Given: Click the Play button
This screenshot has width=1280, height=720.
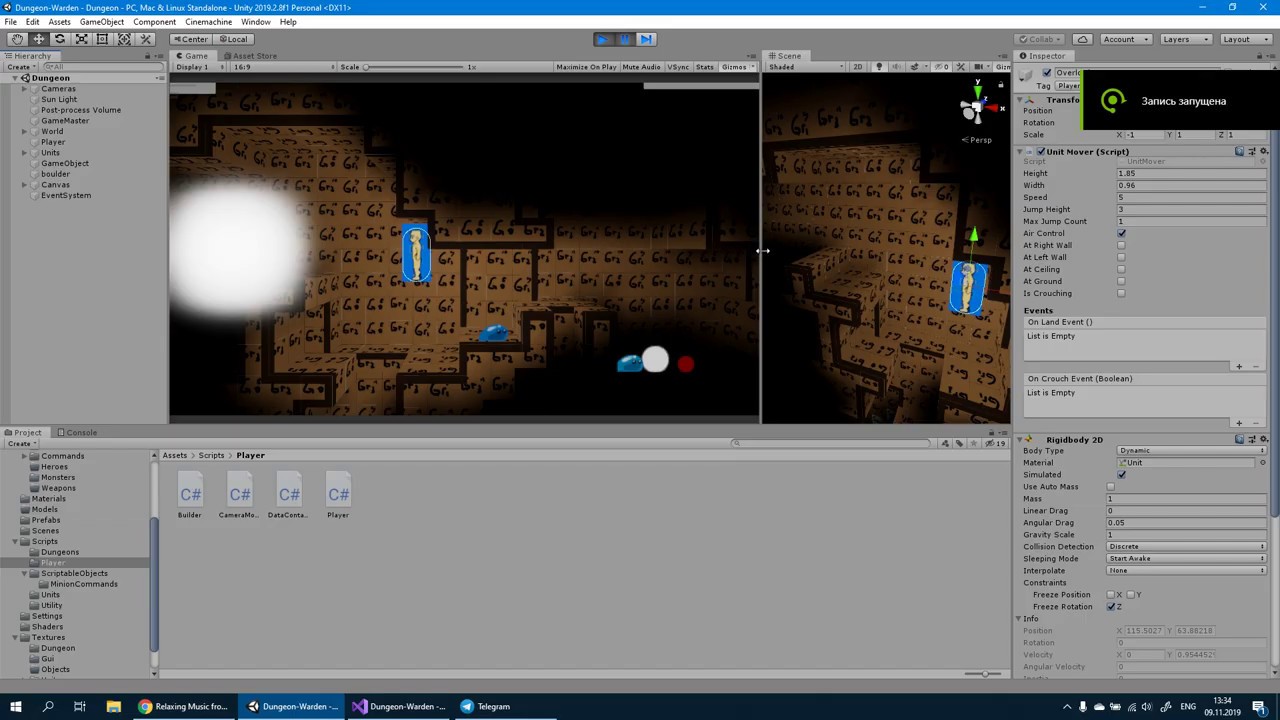Looking at the screenshot, I should pyautogui.click(x=602, y=38).
